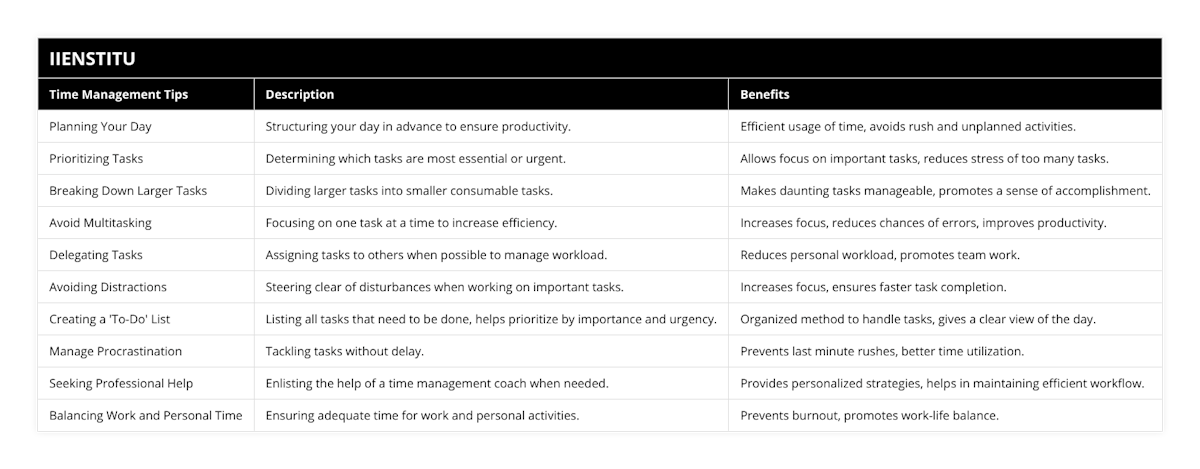Click the Seeking Professional Help cell
1200x469 pixels.
pyautogui.click(x=121, y=383)
